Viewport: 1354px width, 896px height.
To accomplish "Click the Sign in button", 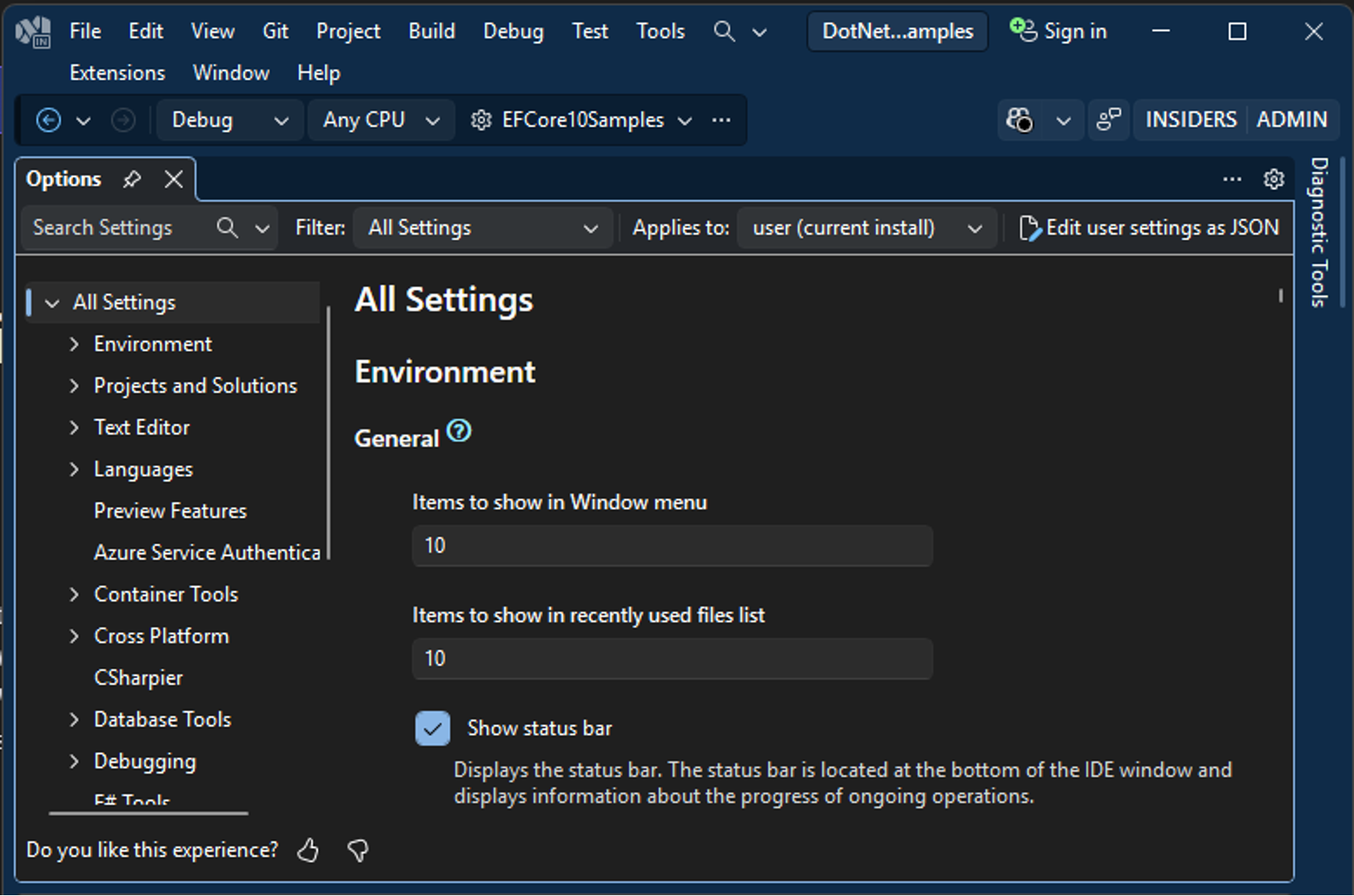I will pos(1059,31).
